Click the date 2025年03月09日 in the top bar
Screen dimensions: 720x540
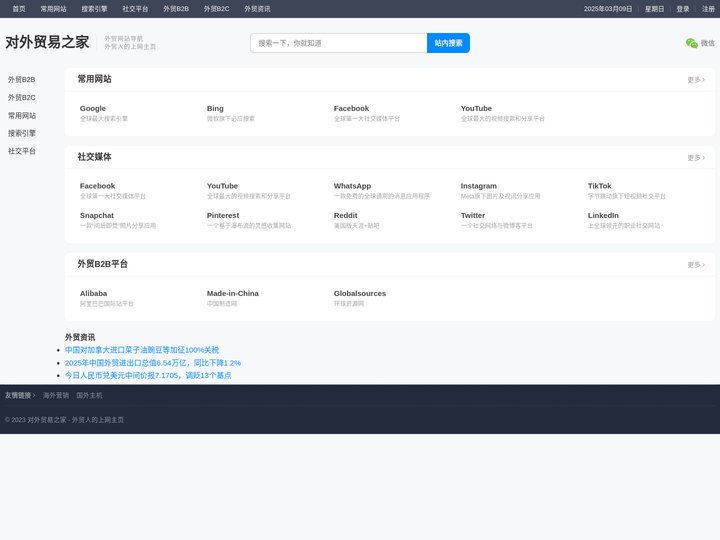(x=608, y=9)
